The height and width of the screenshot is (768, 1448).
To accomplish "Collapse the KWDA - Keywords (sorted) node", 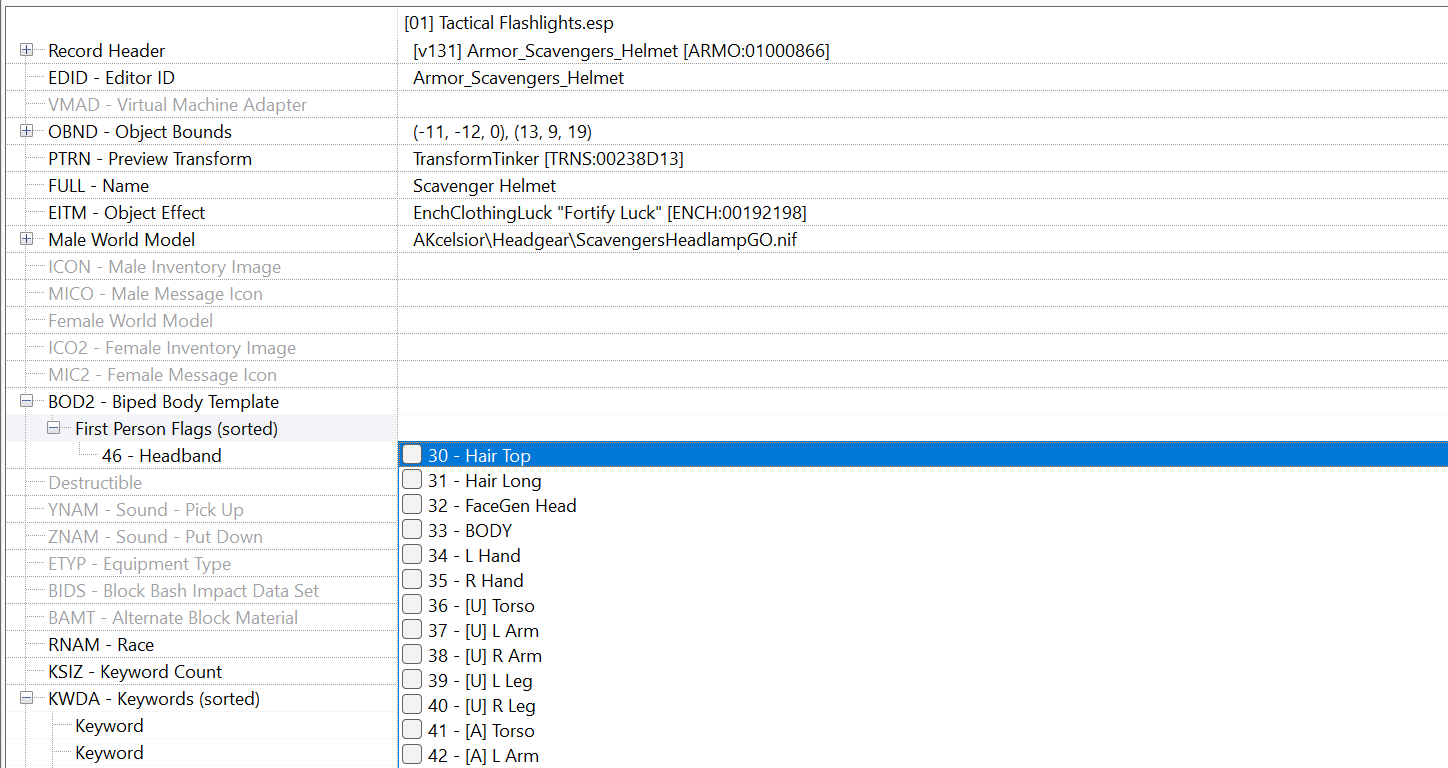I will 26,698.
